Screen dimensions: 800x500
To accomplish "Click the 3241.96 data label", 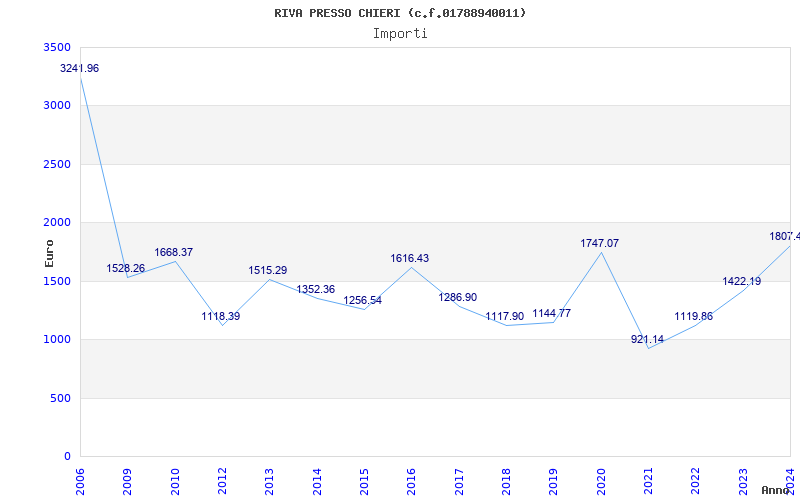I will pyautogui.click(x=80, y=68).
